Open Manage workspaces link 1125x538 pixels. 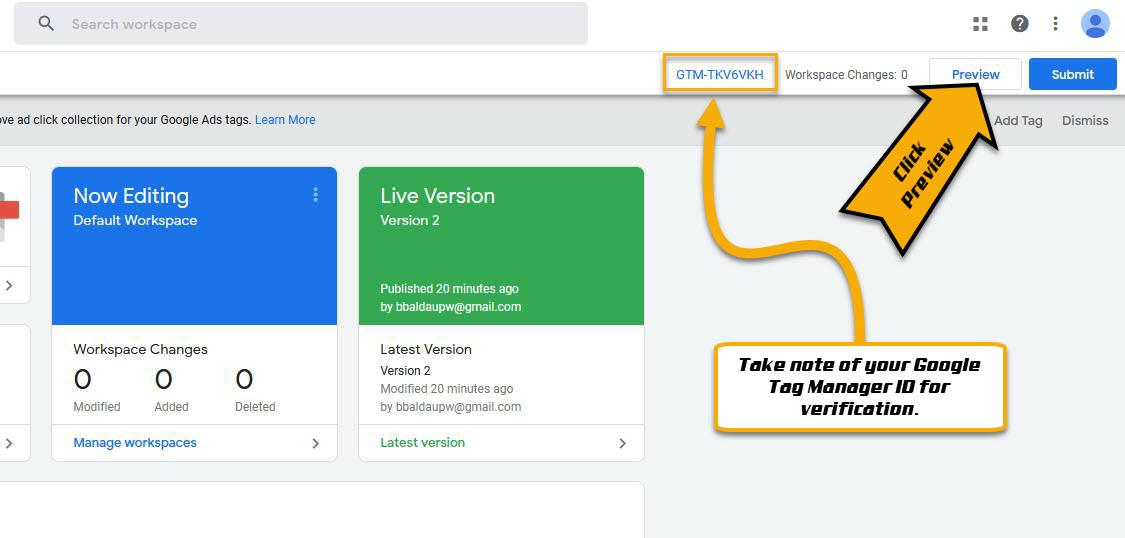pyautogui.click(x=135, y=443)
